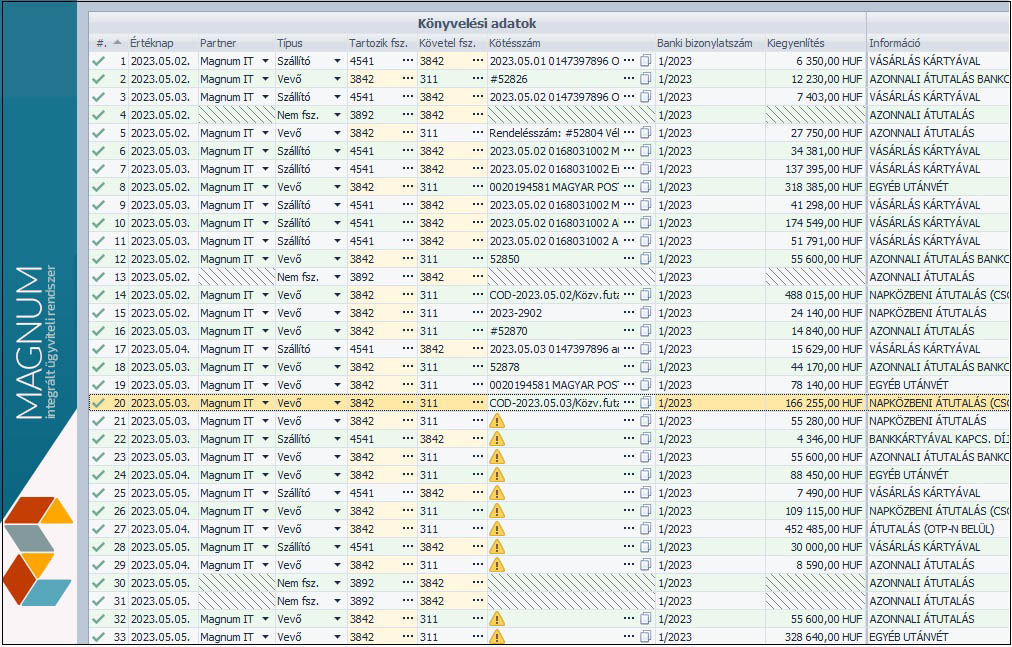Toggle the green checkmark on row 30
This screenshot has height=647, width=1012.
tap(98, 583)
